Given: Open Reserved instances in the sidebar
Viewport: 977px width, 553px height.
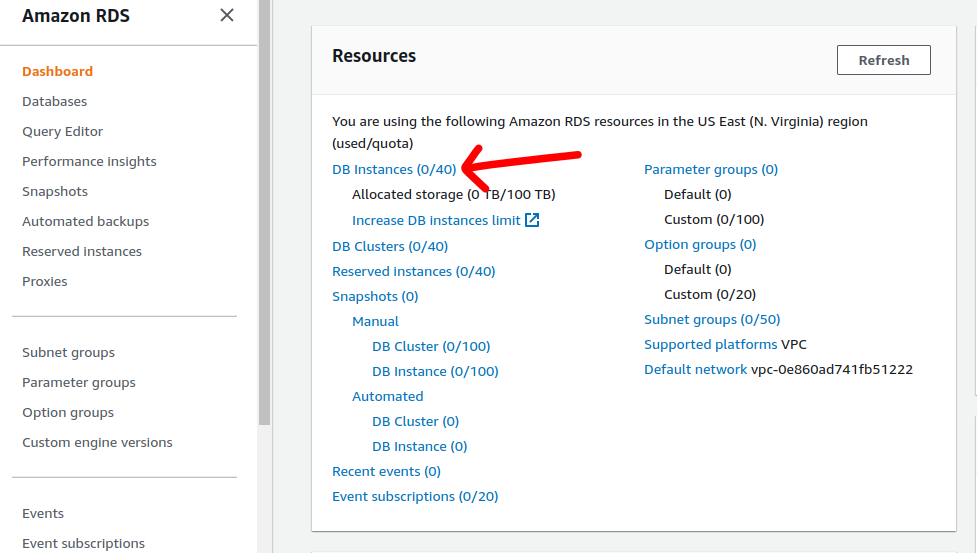Looking at the screenshot, I should 82,251.
